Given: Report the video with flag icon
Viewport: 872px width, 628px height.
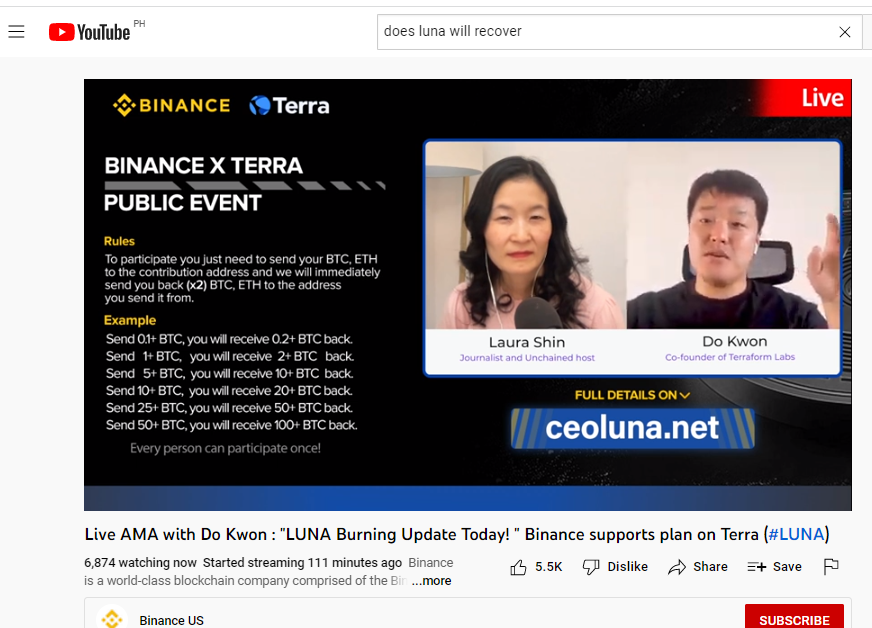Looking at the screenshot, I should point(831,566).
